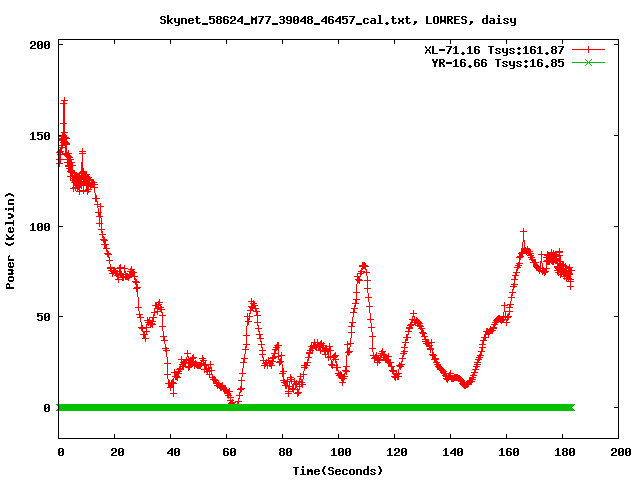The height and width of the screenshot is (480, 640).
Task: Click the red legend line sample
Action: click(x=588, y=50)
